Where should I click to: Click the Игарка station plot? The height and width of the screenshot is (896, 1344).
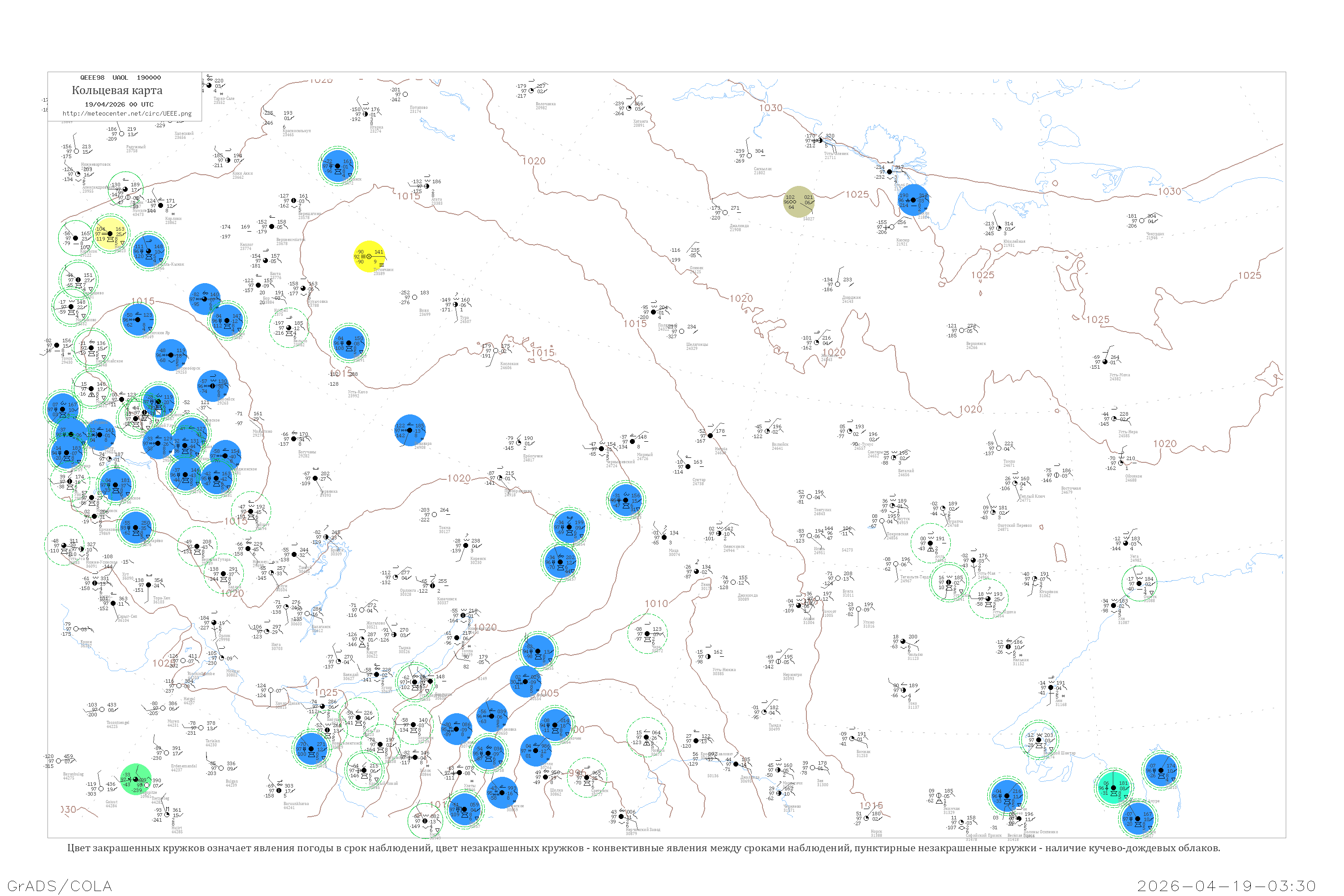point(366,114)
